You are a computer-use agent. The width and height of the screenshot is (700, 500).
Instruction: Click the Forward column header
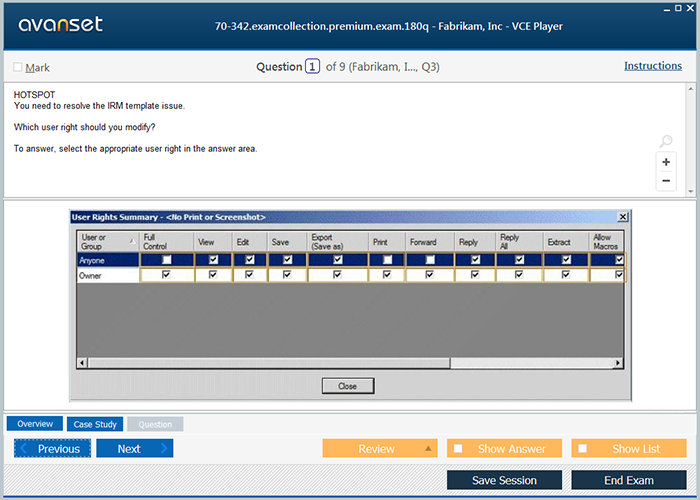(x=429, y=242)
